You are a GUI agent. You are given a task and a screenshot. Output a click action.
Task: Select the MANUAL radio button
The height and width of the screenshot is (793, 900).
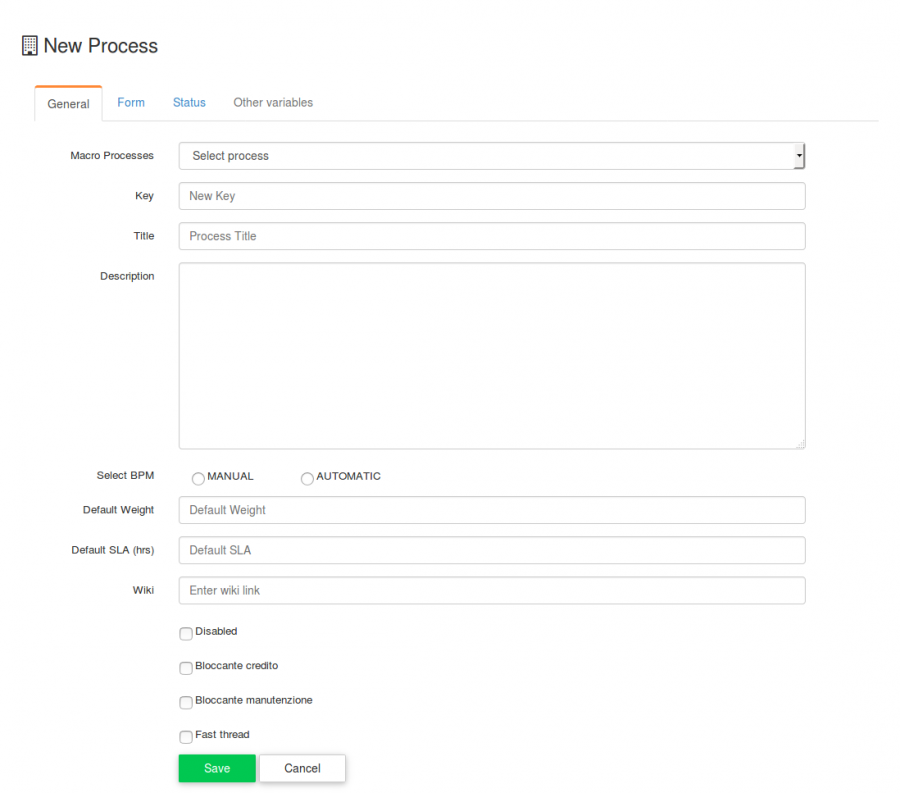point(198,479)
